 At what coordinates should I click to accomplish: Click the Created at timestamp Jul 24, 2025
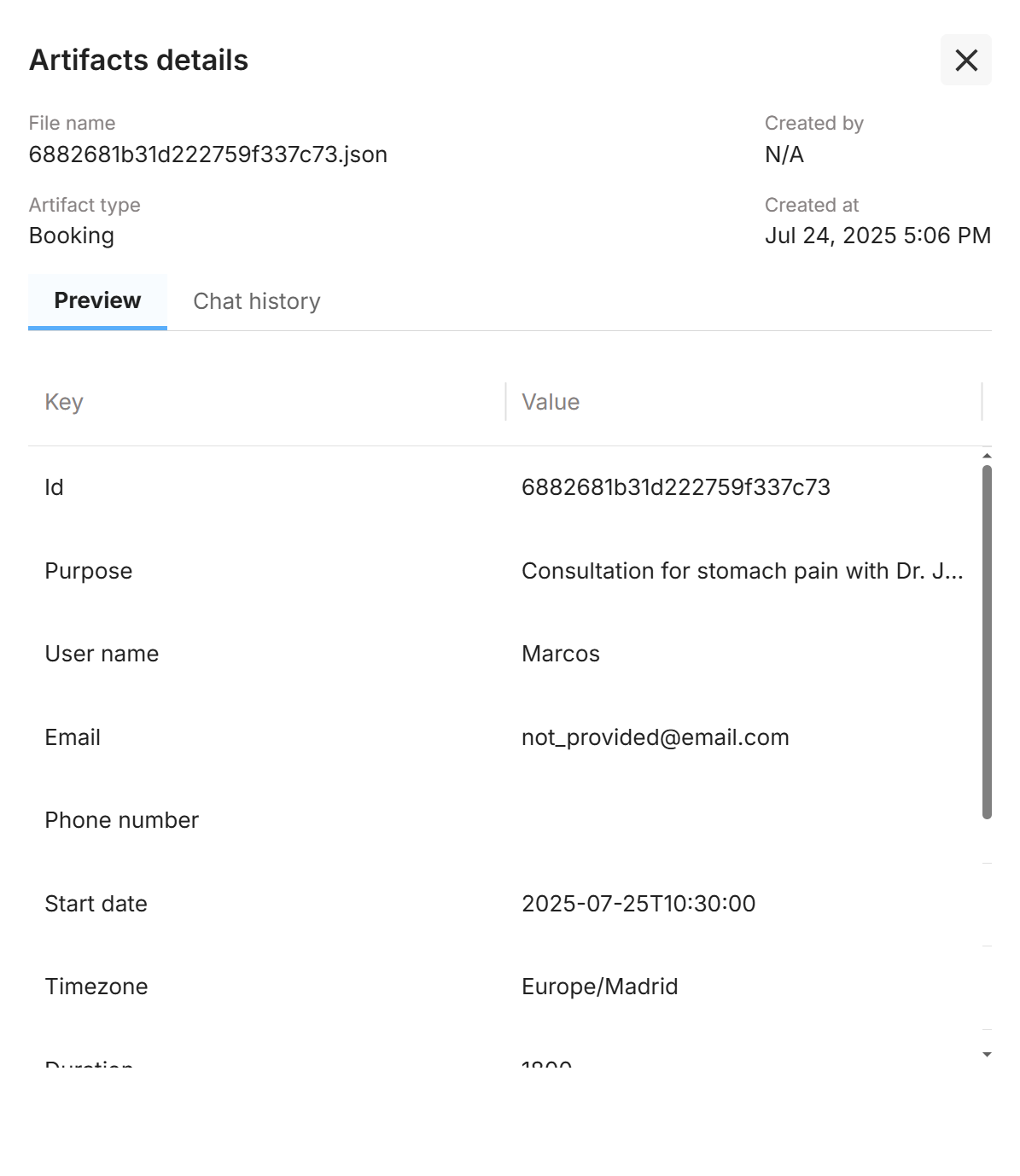tap(877, 236)
